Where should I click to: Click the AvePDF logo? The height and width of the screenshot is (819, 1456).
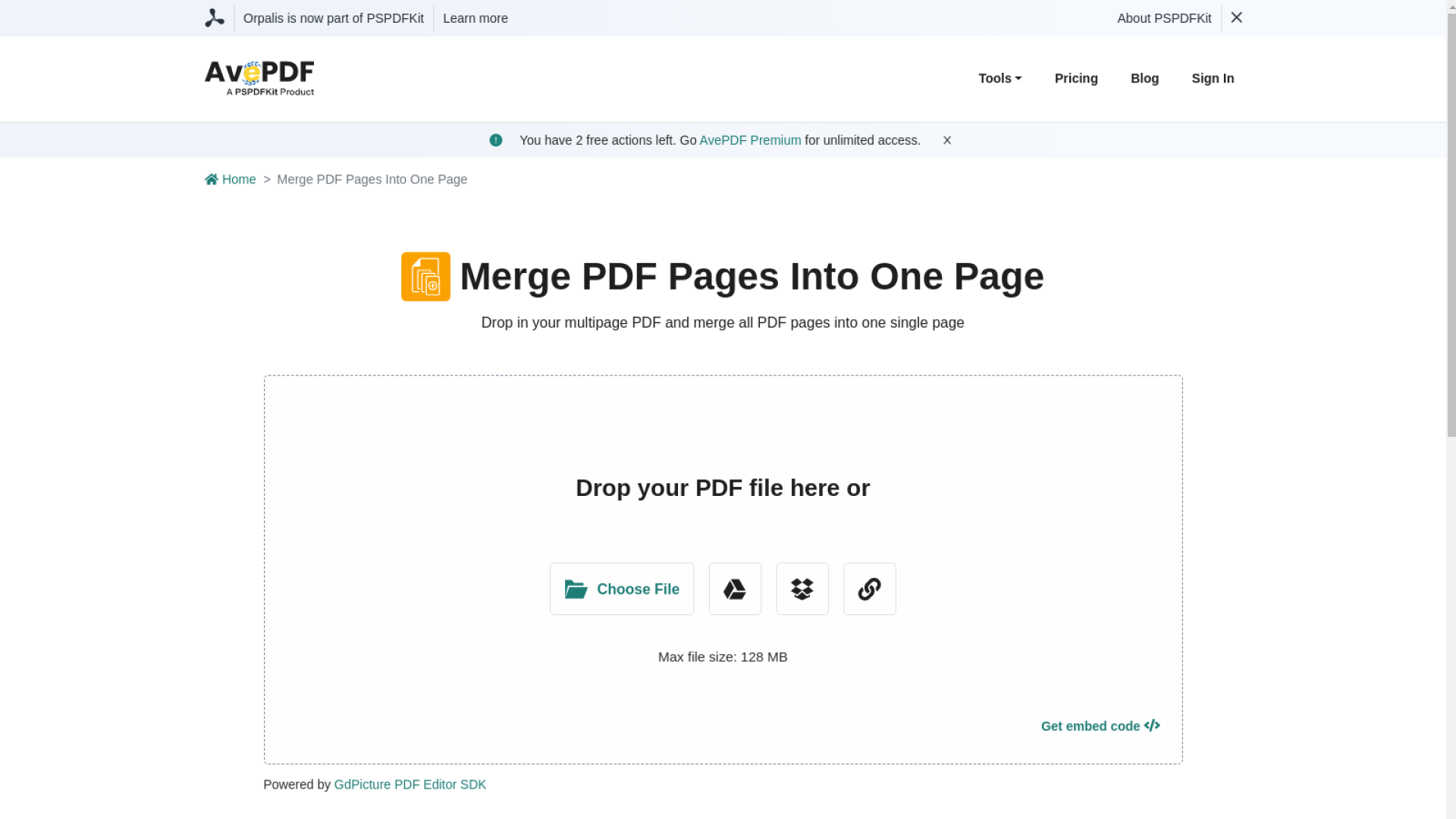pos(259,78)
